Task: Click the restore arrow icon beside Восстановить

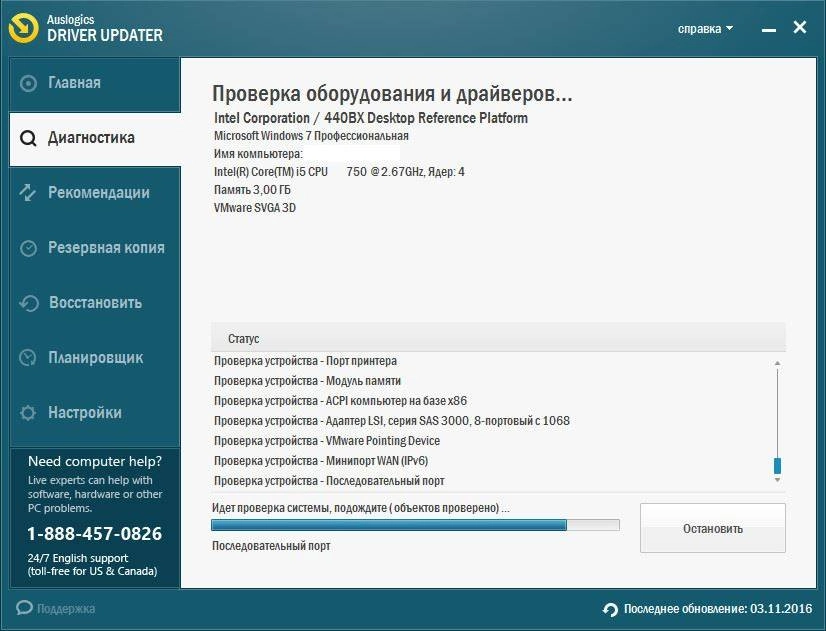Action: 29,303
